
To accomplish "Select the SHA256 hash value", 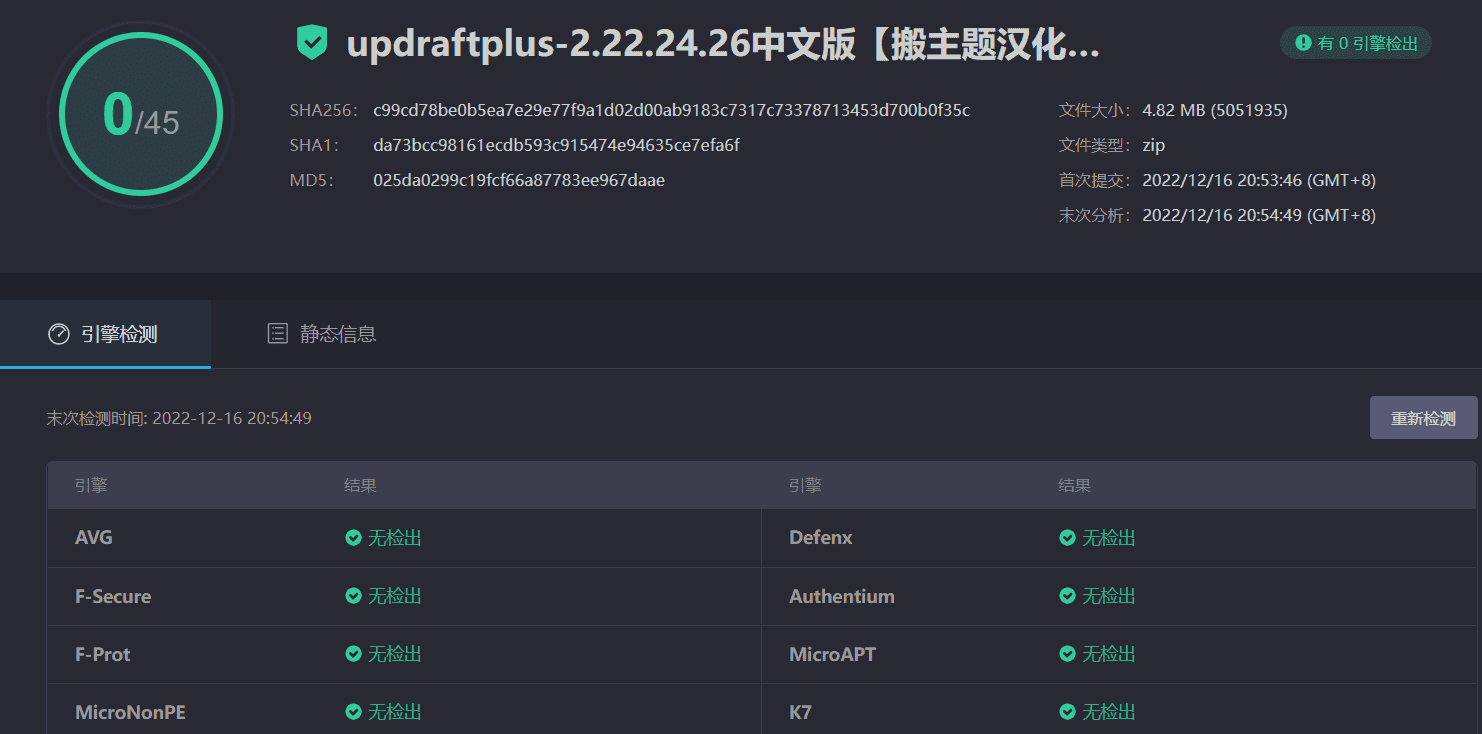I will [671, 110].
